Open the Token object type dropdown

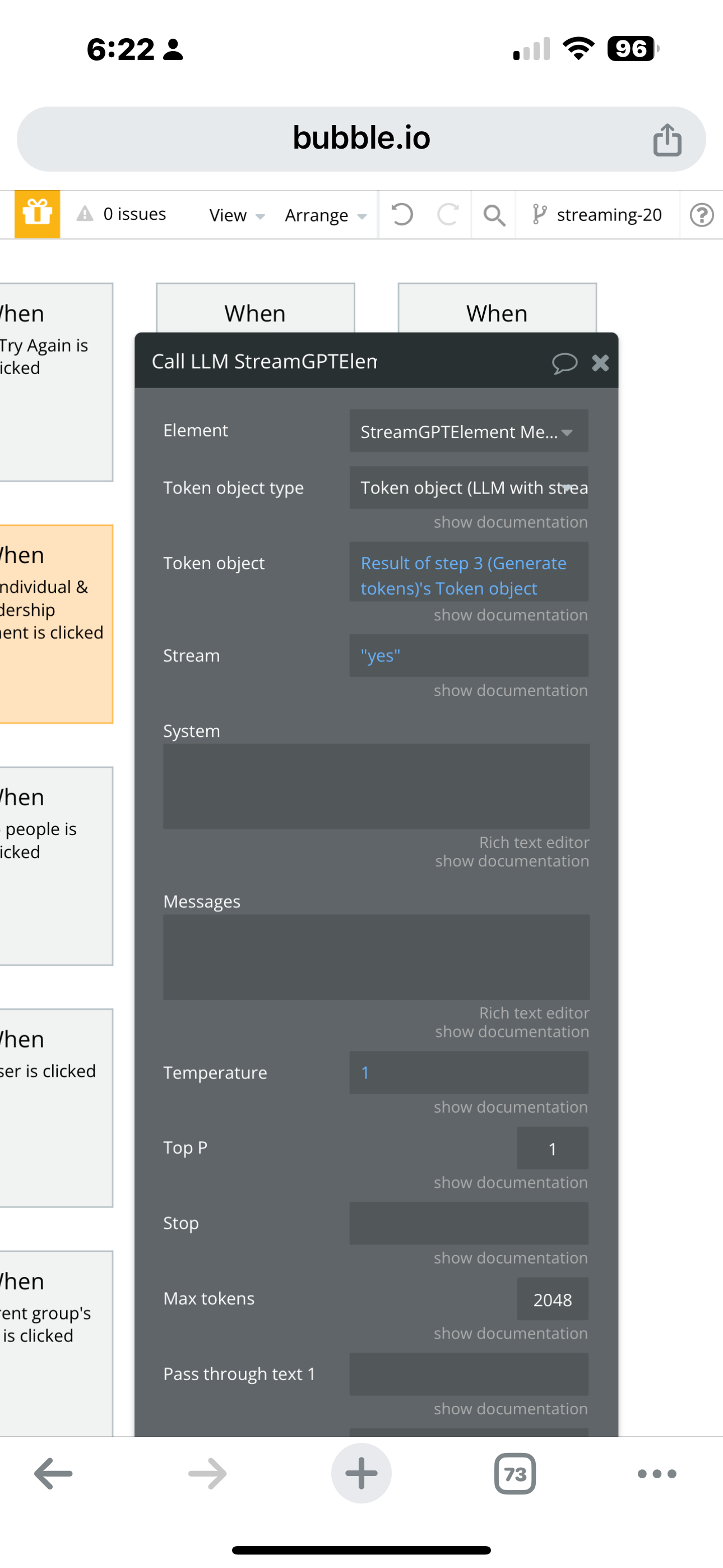tap(468, 487)
